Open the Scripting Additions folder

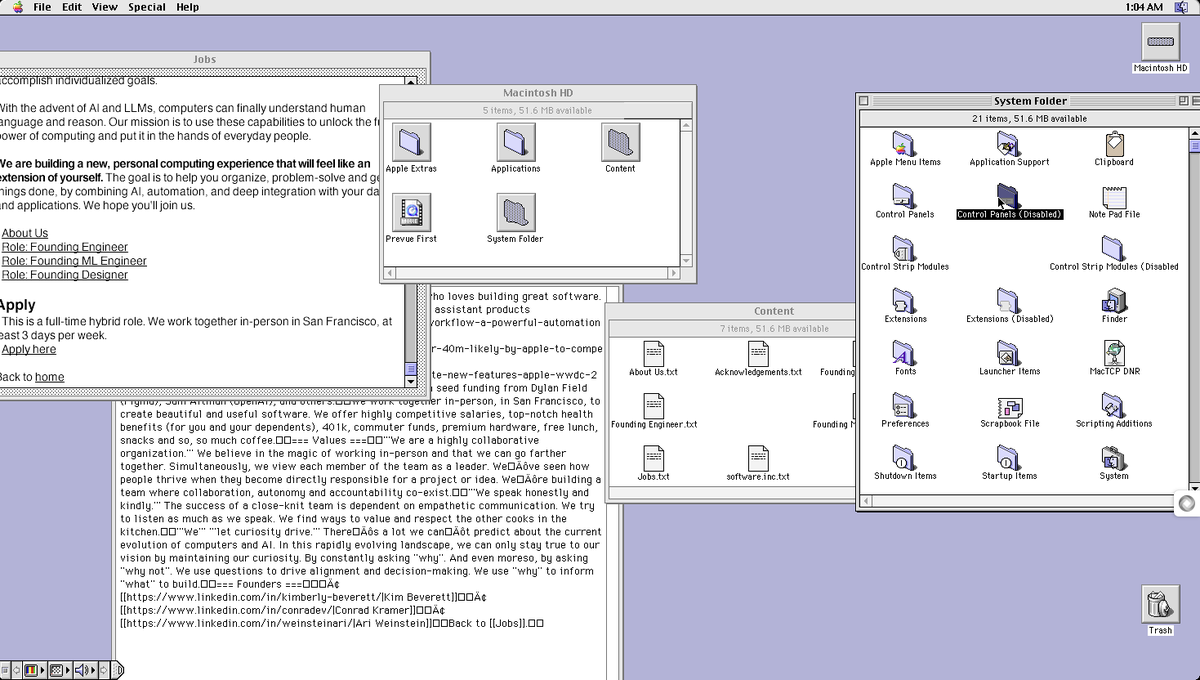(x=1114, y=404)
